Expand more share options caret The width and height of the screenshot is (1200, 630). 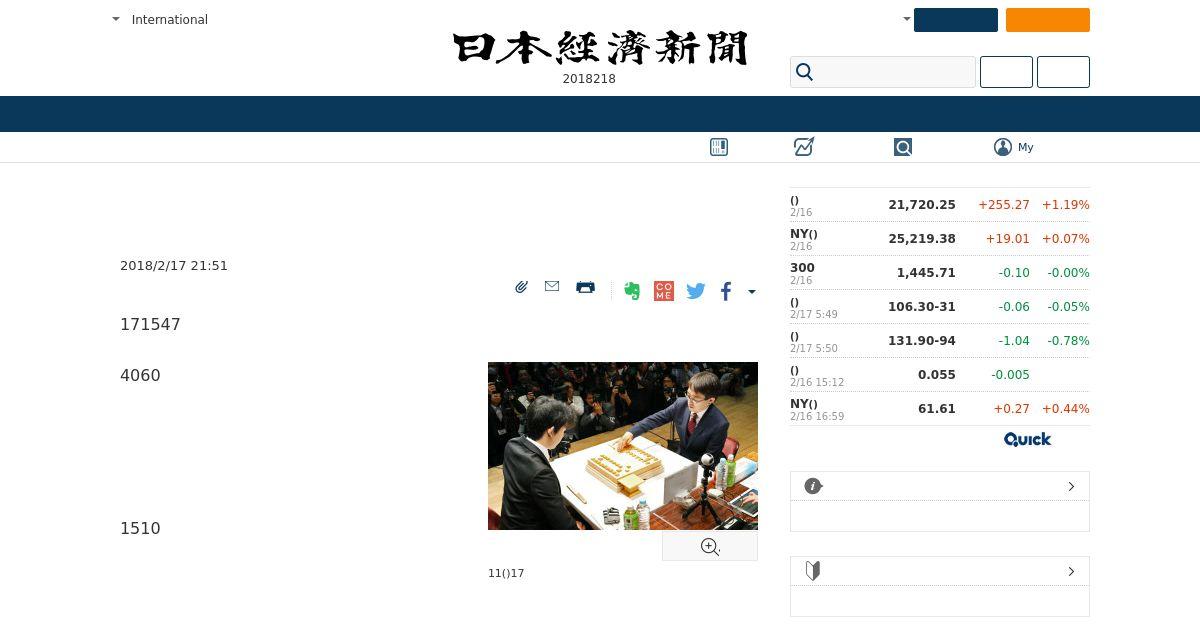point(752,292)
